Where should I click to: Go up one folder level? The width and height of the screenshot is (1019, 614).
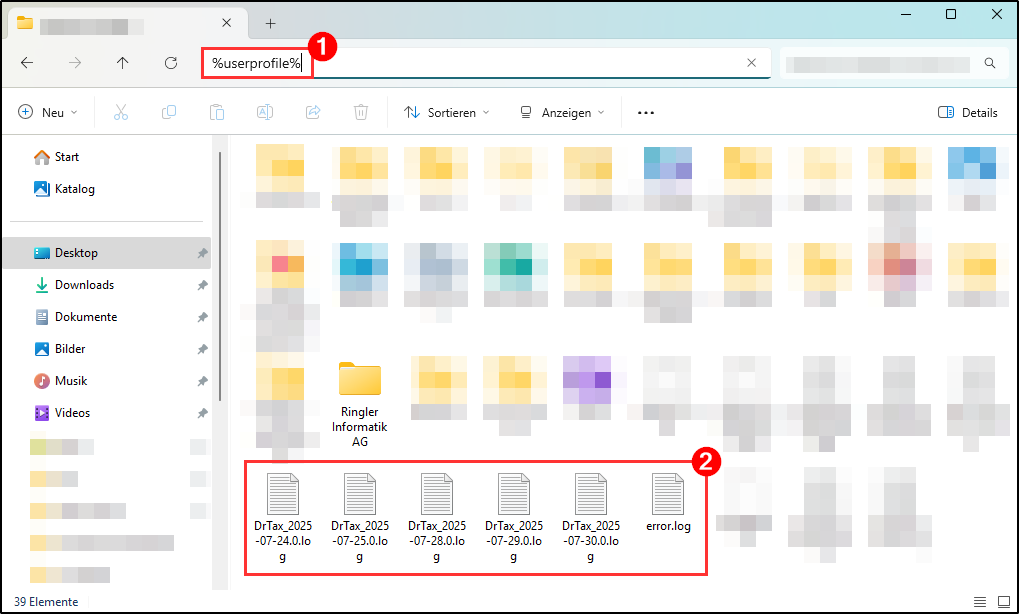tap(123, 63)
